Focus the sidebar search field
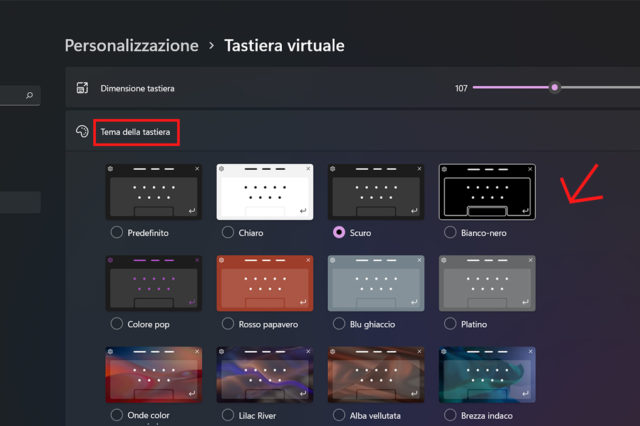The height and width of the screenshot is (426, 640). pyautogui.click(x=20, y=95)
